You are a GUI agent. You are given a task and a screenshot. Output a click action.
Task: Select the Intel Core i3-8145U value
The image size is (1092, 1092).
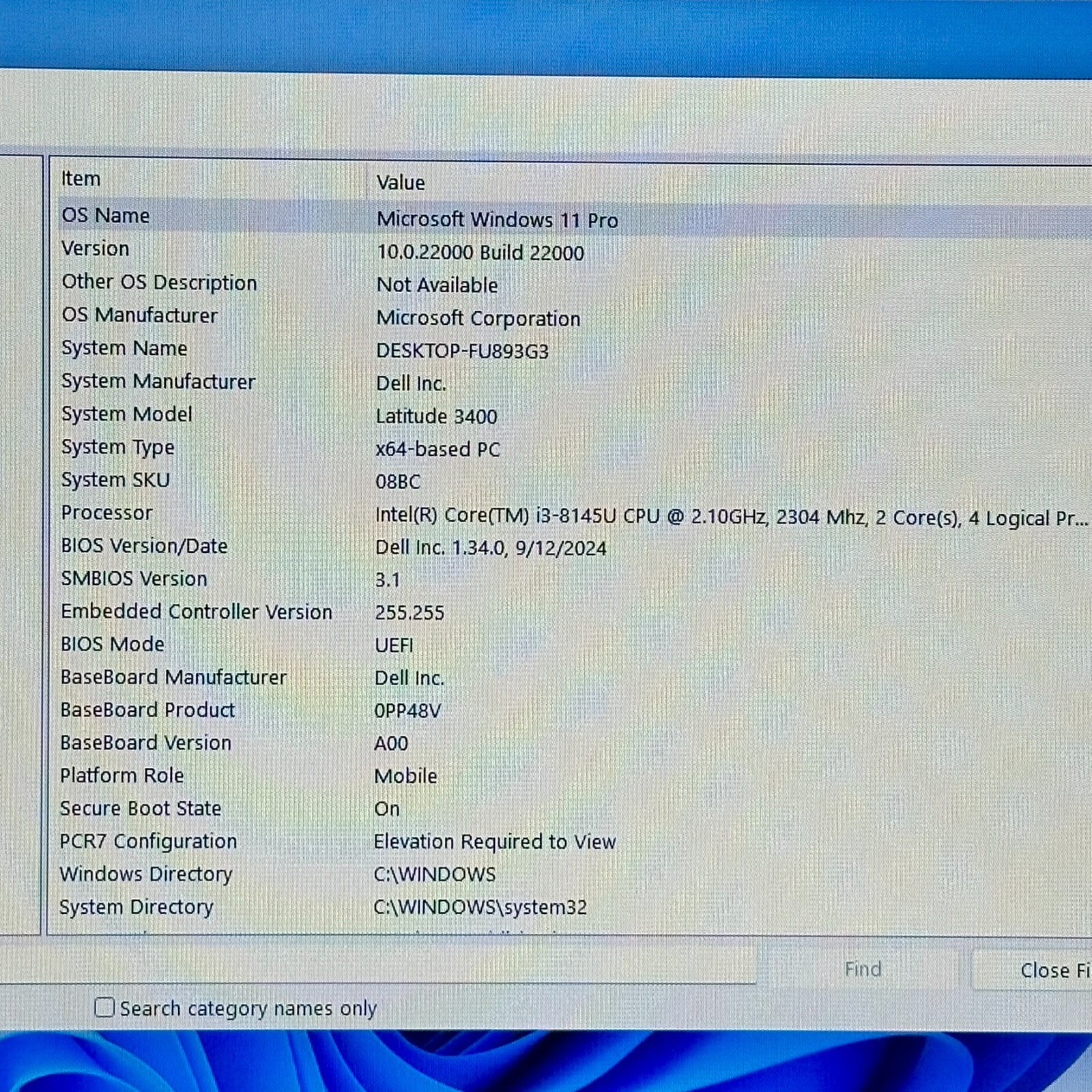coord(732,517)
